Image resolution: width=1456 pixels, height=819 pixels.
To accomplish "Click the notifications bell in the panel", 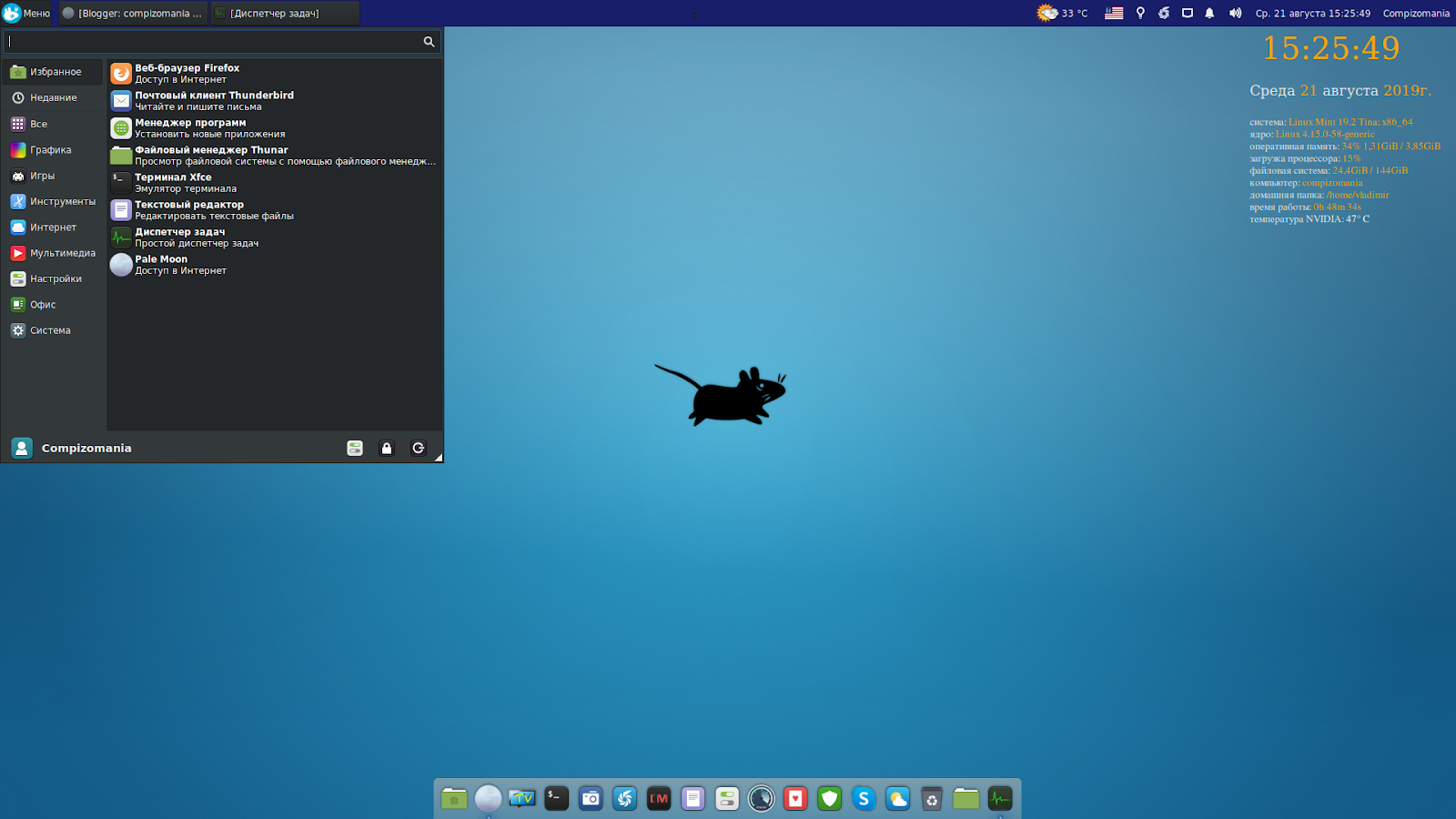I will click(1209, 13).
